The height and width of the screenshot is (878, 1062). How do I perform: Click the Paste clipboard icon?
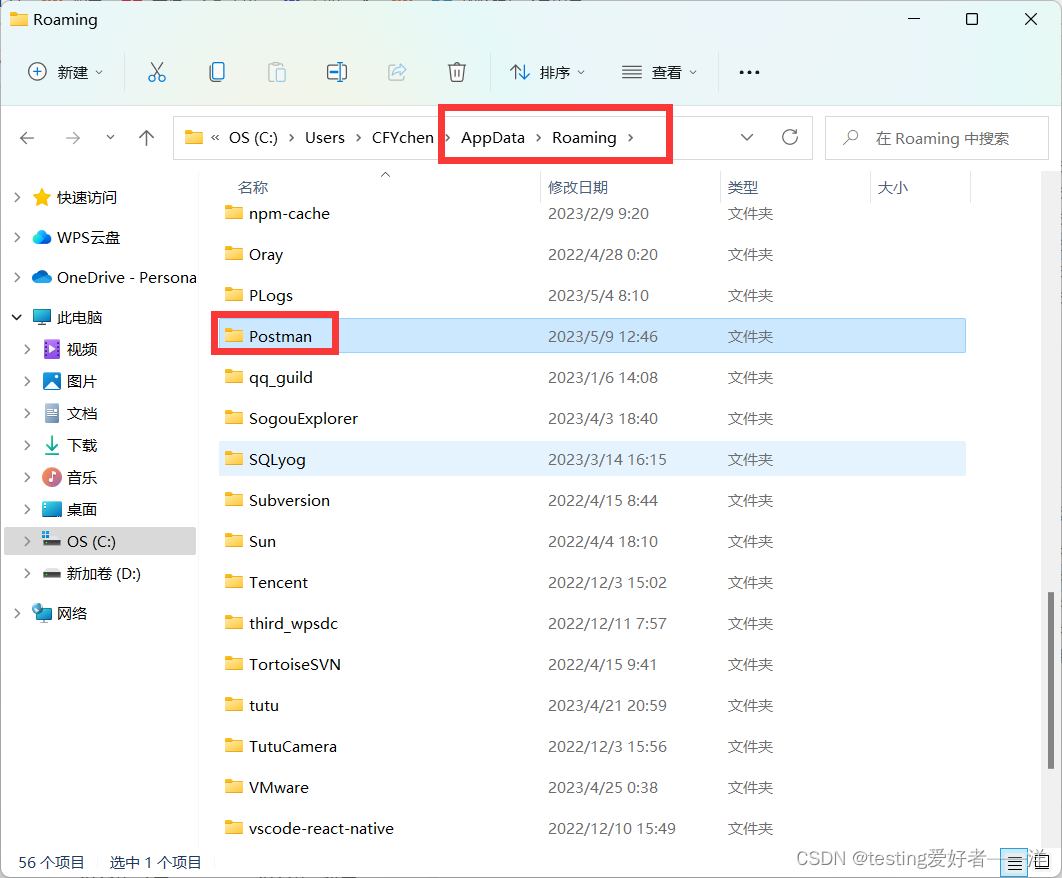[x=276, y=72]
